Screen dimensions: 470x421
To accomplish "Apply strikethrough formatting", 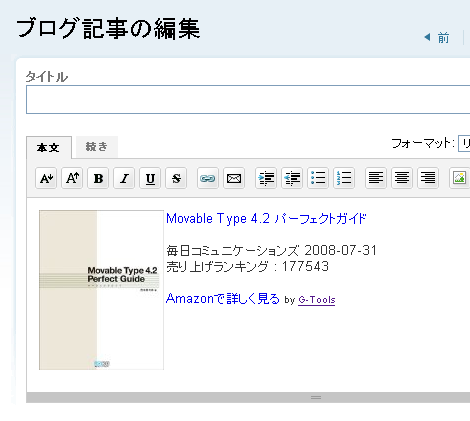I will (176, 178).
